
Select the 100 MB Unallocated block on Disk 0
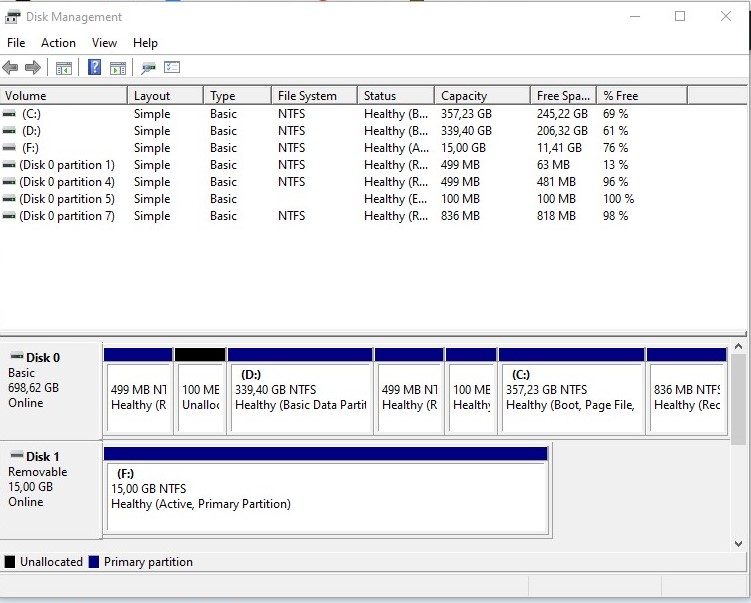(x=200, y=392)
